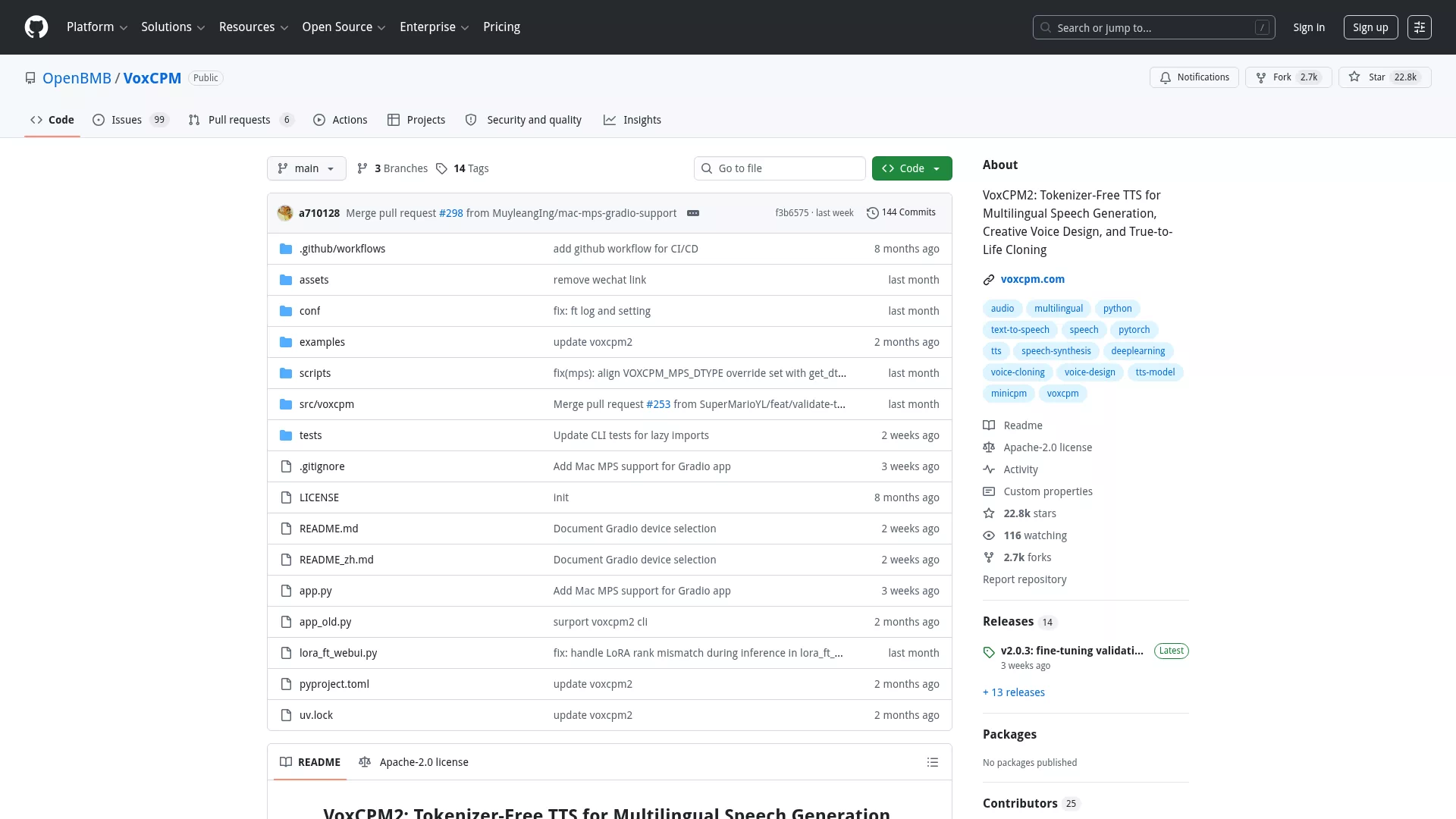Viewport: 1456px width, 819px height.
Task: Click the GitHub logo icon
Action: 36,27
